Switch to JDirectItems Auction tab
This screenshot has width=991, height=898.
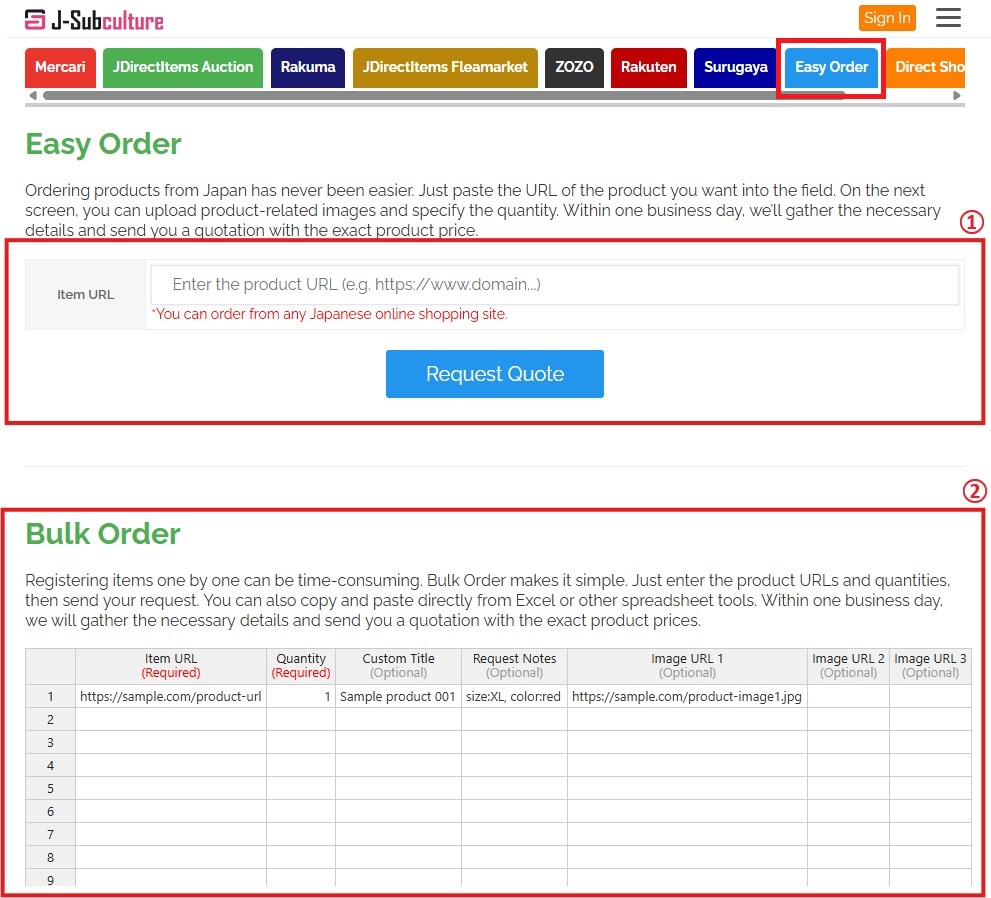[183, 68]
